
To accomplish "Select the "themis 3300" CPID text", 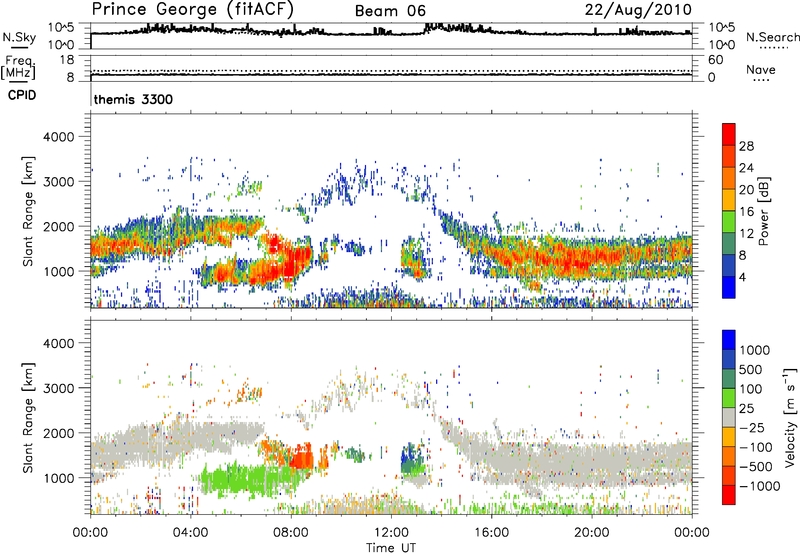I will [133, 99].
